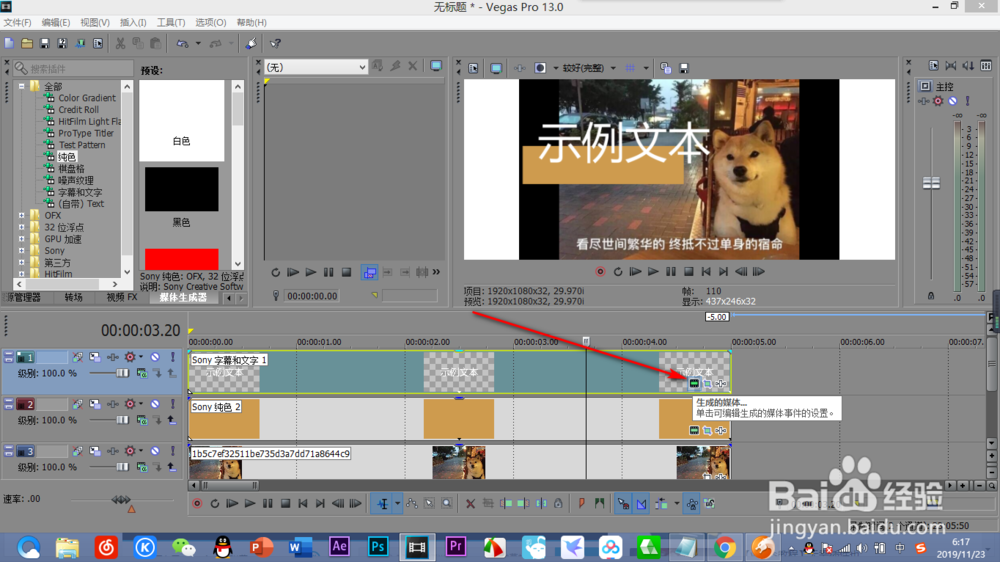The image size is (1000, 562).
Task: Collapse the 全部 folder in the tree
Action: point(22,86)
